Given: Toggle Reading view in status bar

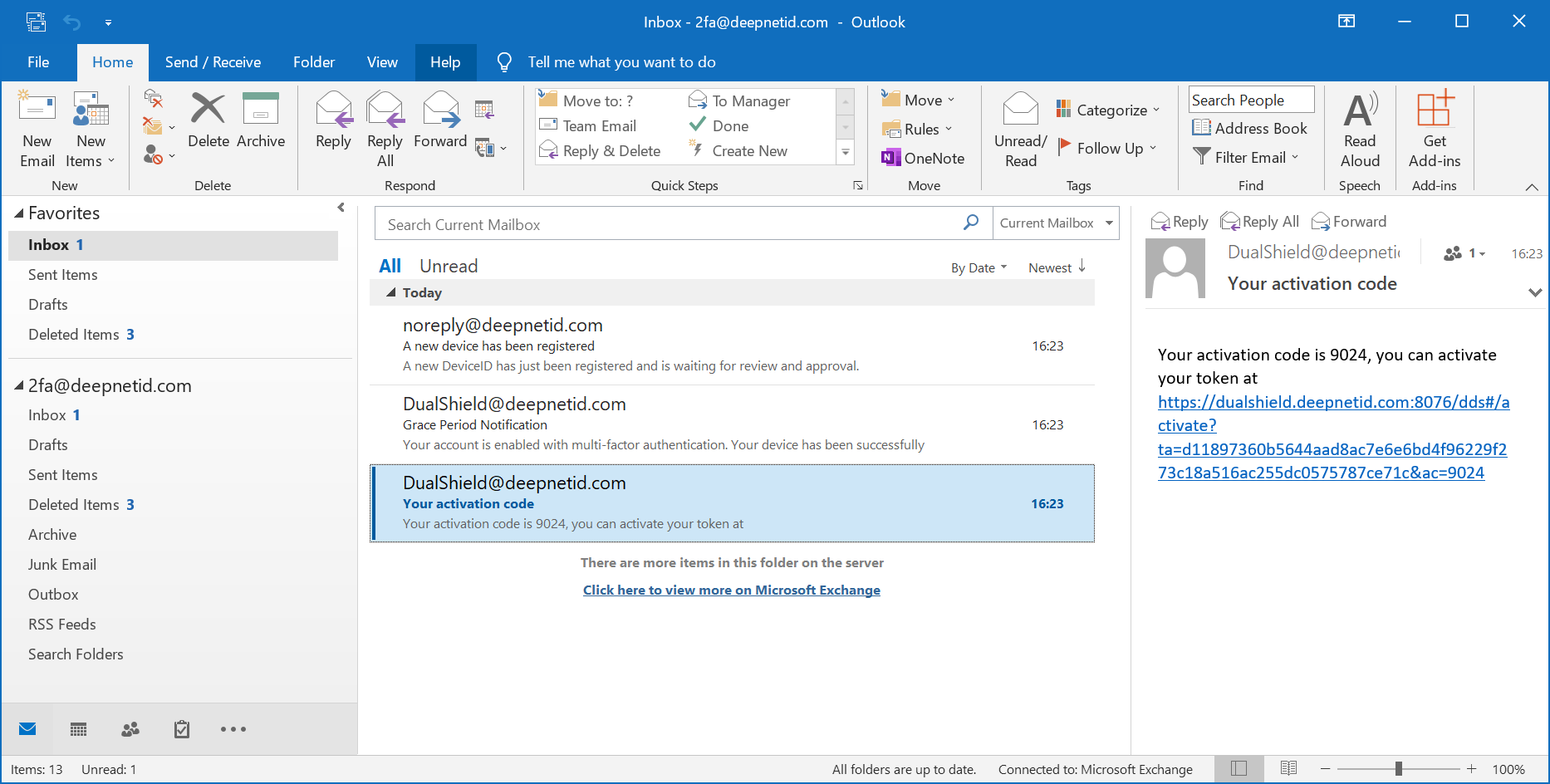Looking at the screenshot, I should [1288, 769].
